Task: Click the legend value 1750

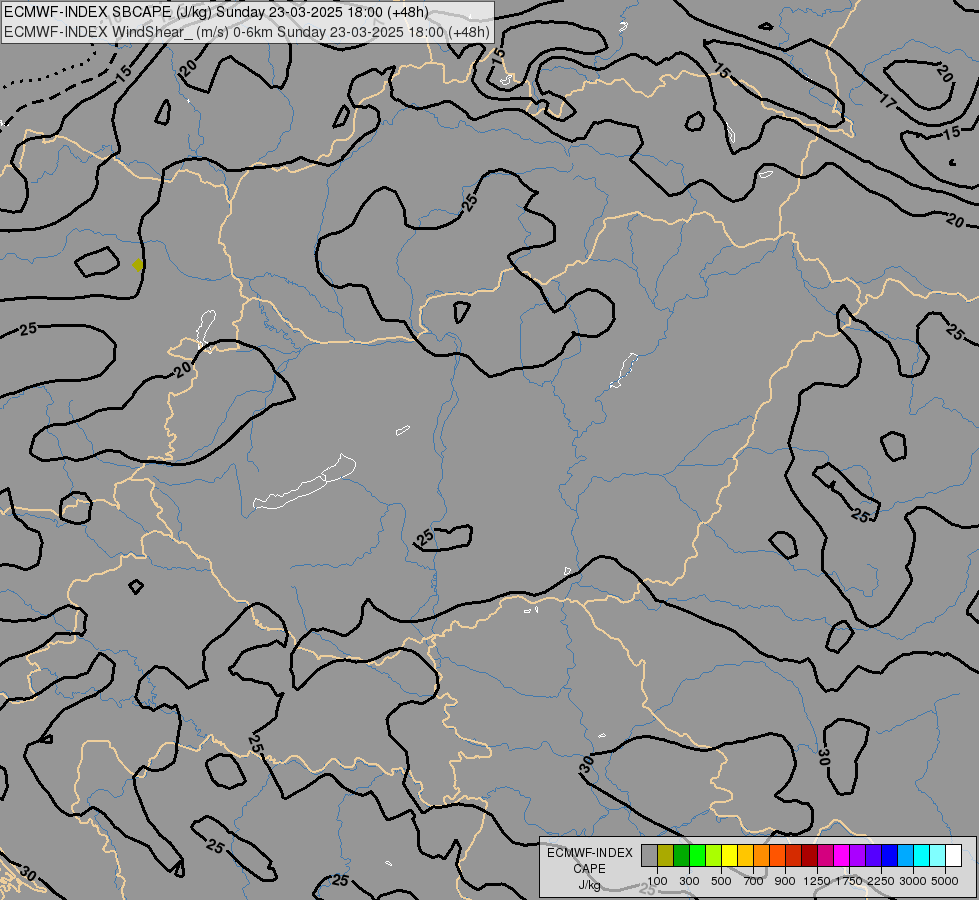Action: [849, 881]
